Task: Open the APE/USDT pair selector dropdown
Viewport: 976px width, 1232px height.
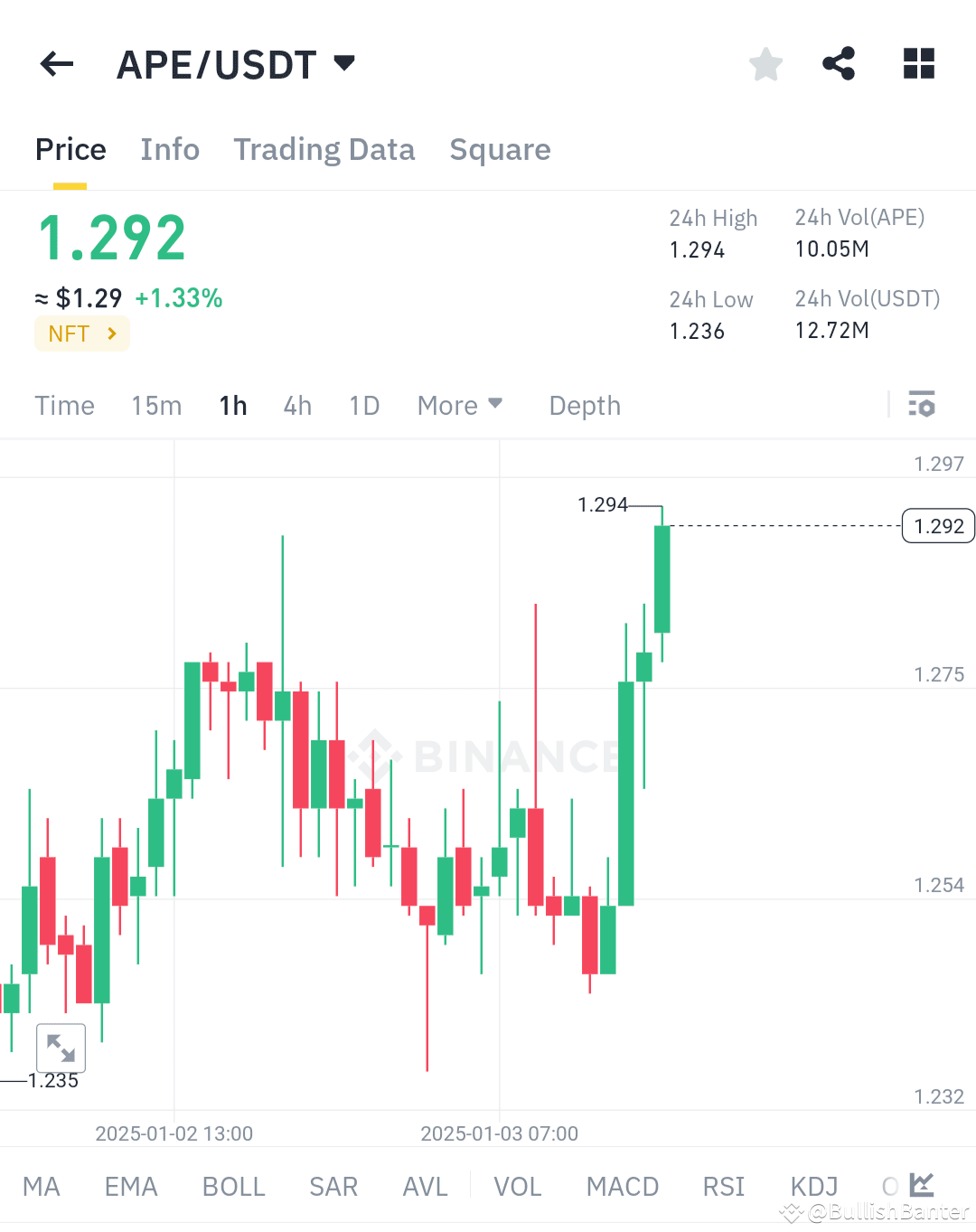Action: click(x=237, y=63)
